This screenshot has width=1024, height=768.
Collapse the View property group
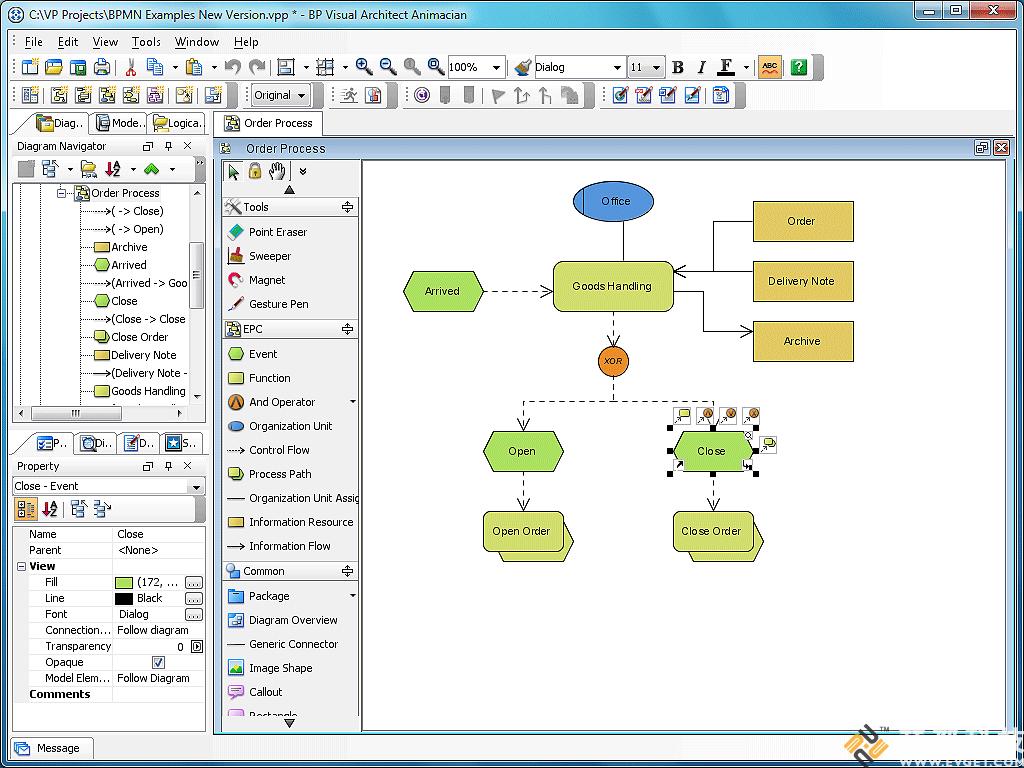[22, 566]
